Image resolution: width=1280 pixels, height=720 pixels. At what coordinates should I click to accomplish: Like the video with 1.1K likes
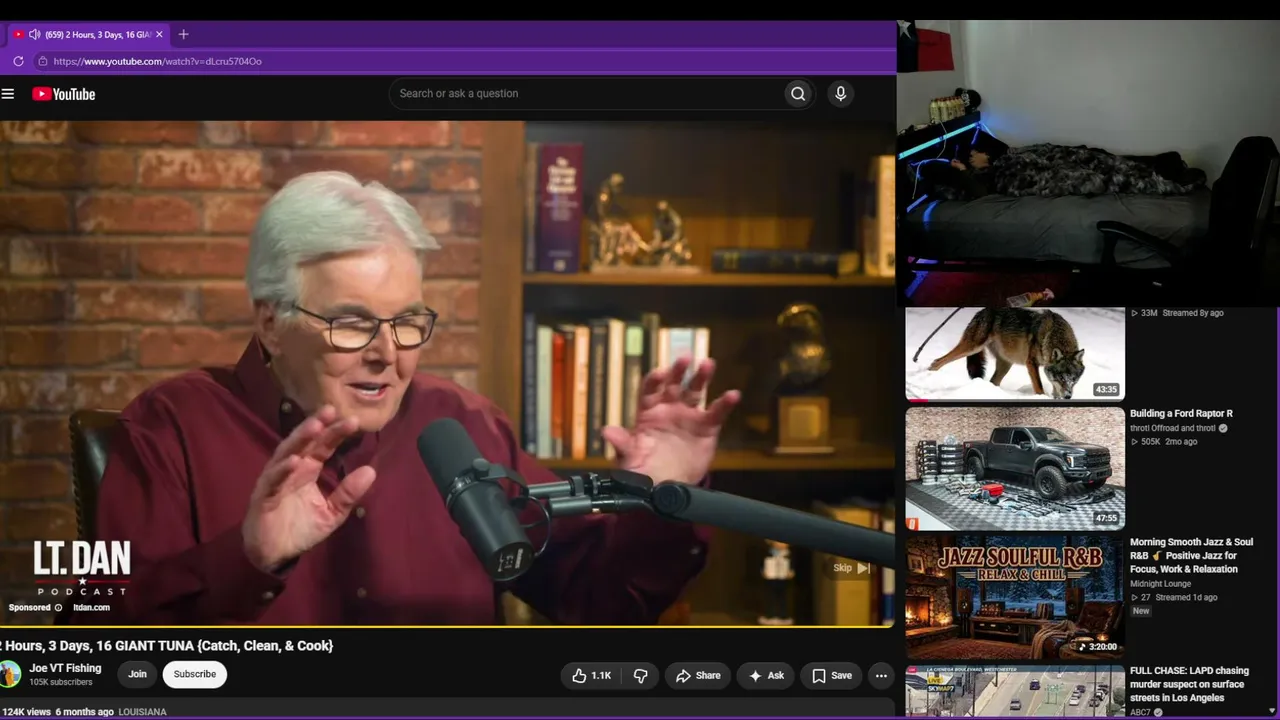pos(591,675)
